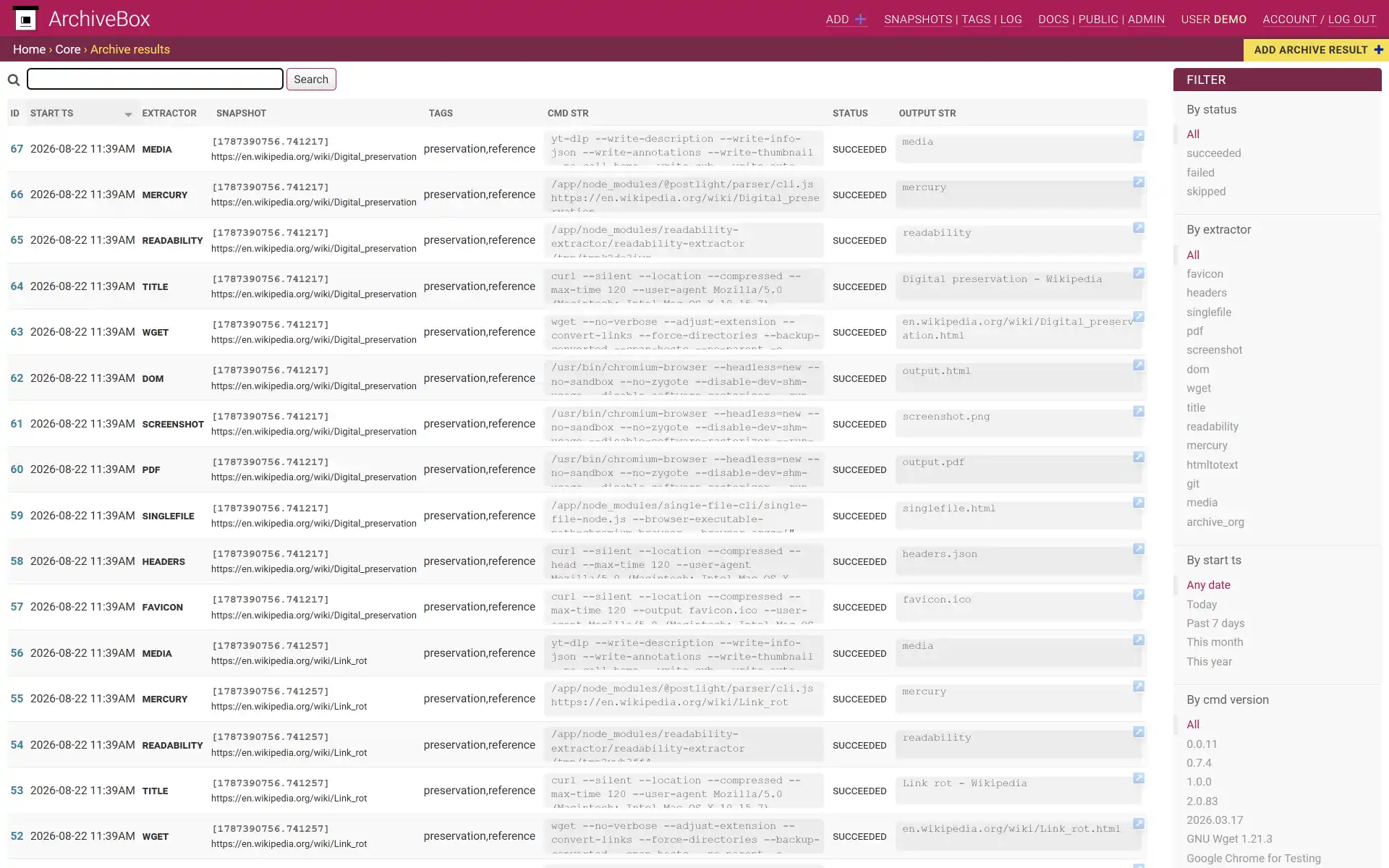Viewport: 1389px width, 868px height.
Task: Open output icon for singlefile.html row
Action: click(1139, 503)
